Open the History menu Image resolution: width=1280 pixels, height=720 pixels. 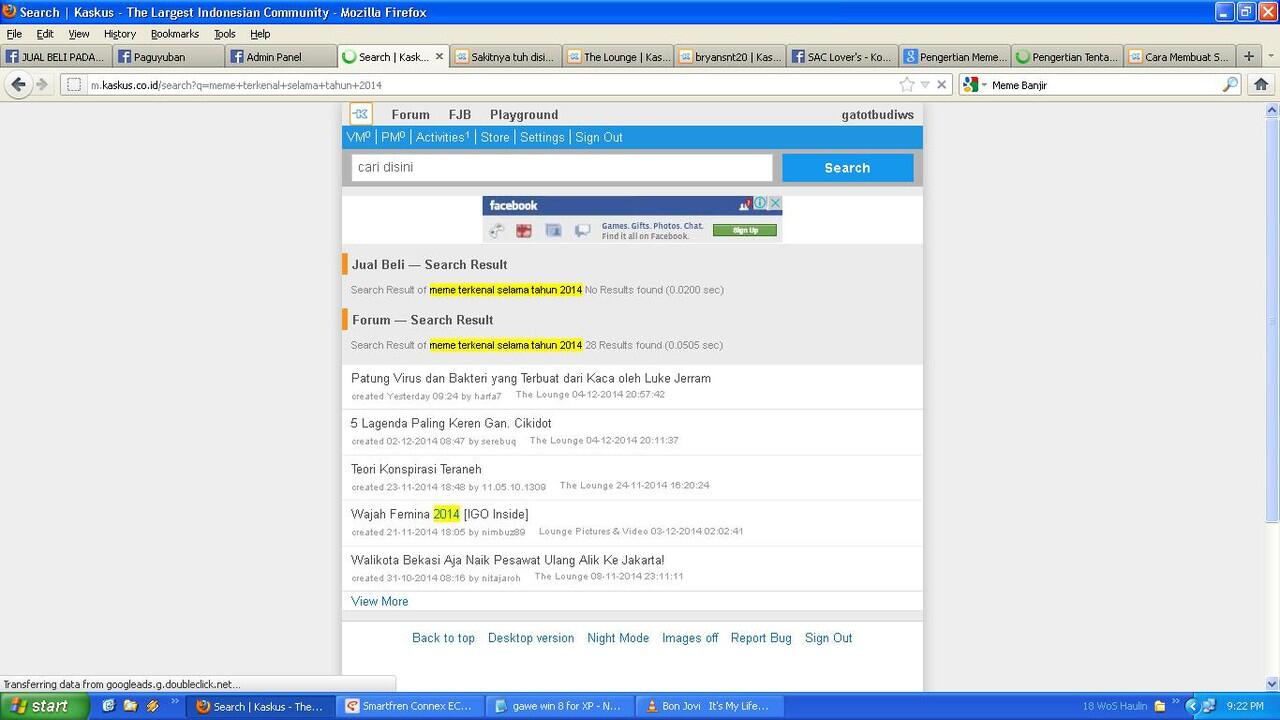tap(120, 34)
